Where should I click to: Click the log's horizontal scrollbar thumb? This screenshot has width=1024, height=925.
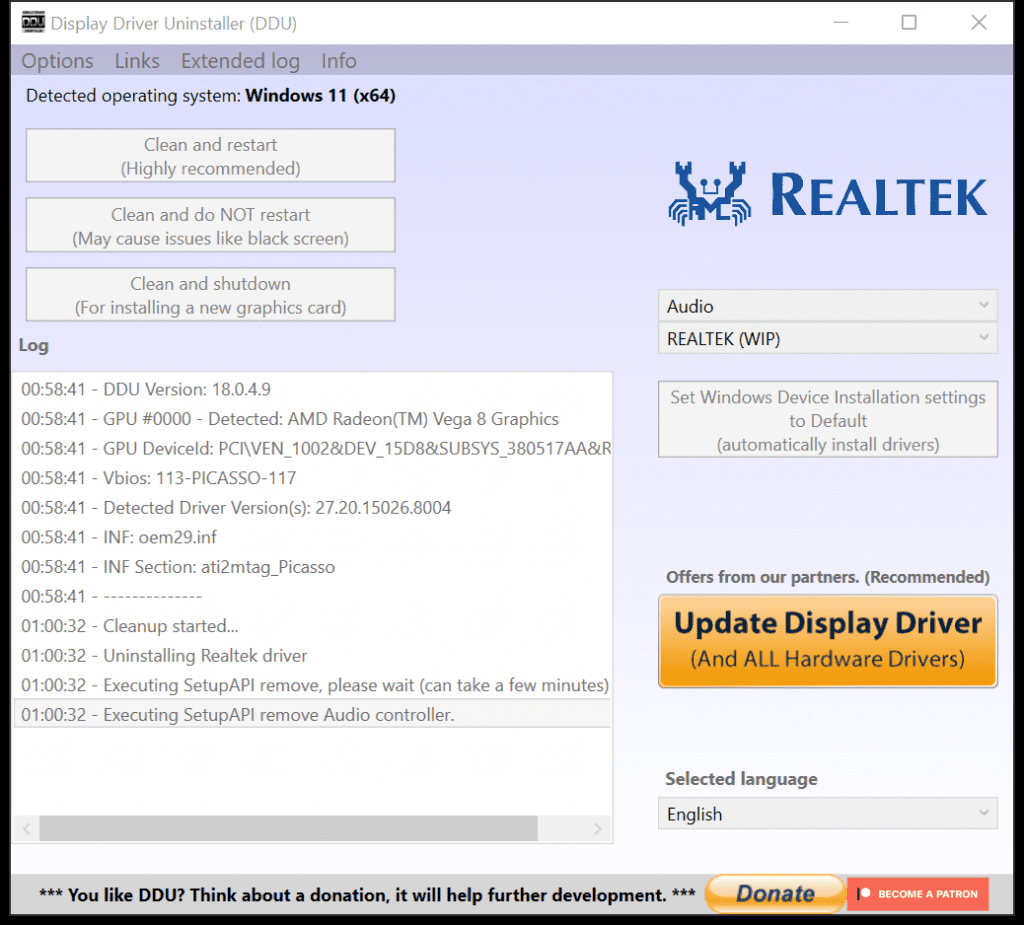click(289, 828)
